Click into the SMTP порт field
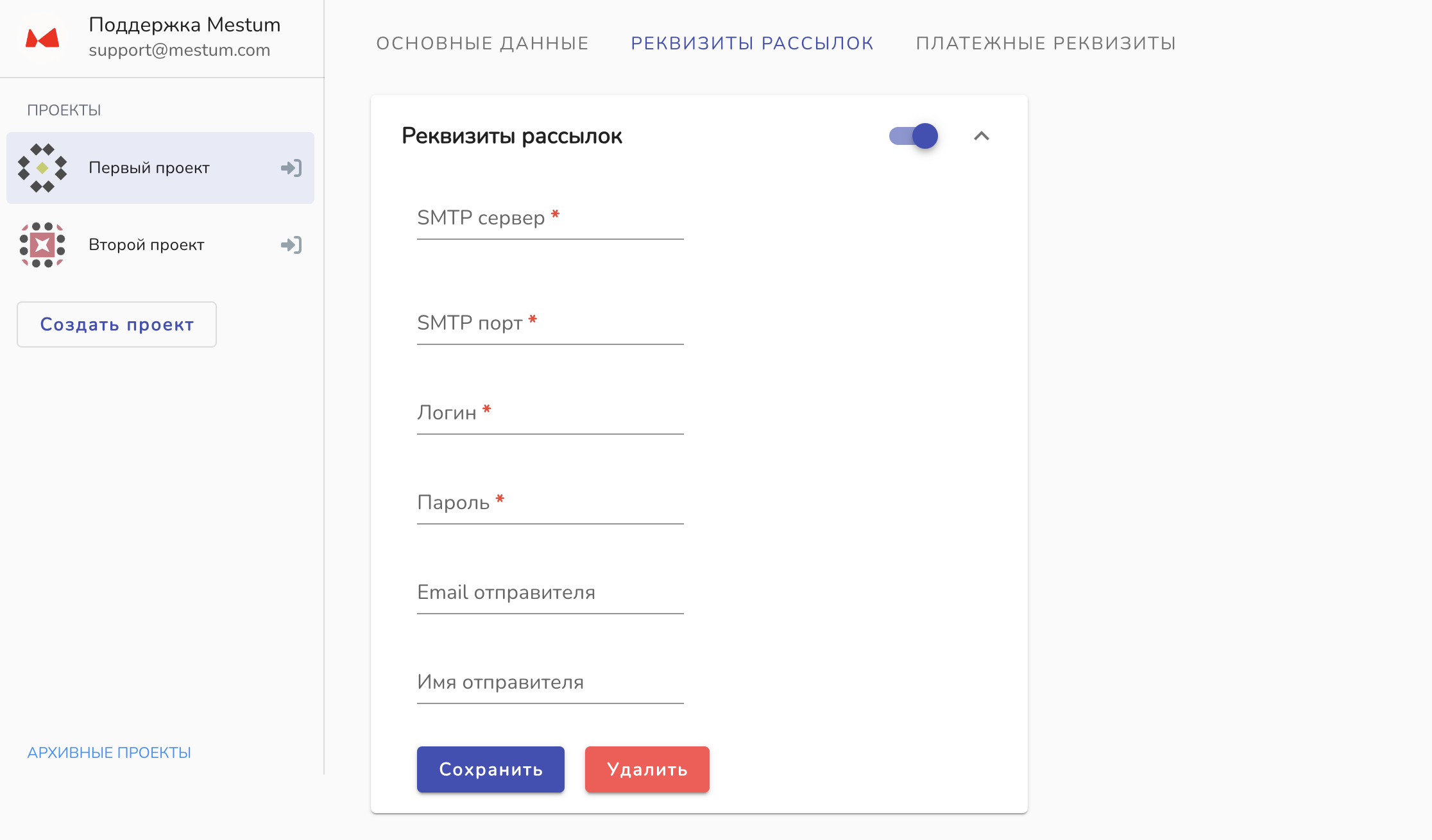The height and width of the screenshot is (840, 1432). [550, 324]
